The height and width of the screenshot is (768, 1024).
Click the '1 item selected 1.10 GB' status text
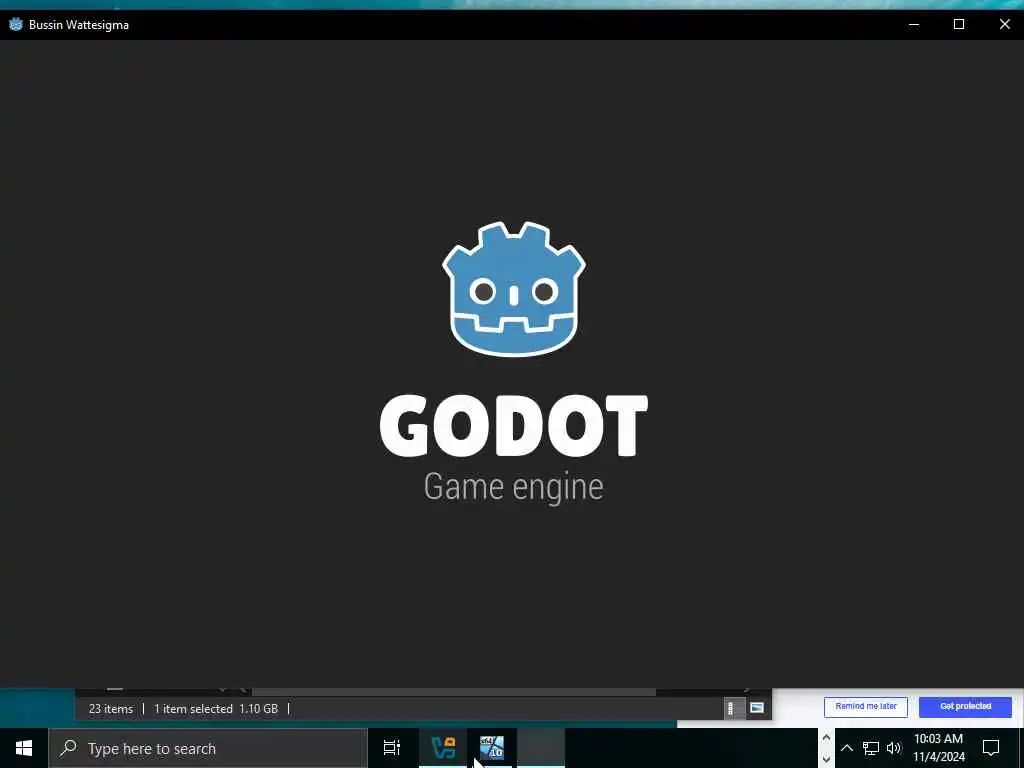click(216, 709)
